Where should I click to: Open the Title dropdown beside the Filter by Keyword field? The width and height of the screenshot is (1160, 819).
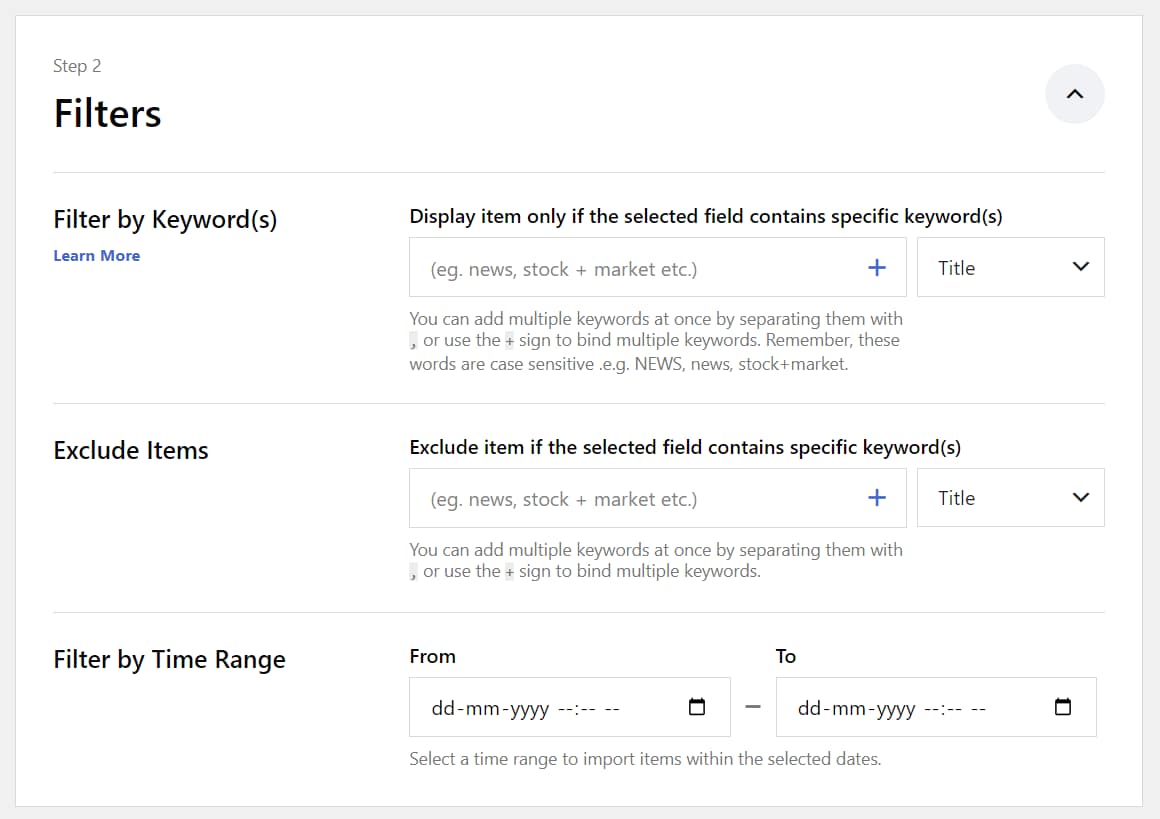[x=1010, y=267]
